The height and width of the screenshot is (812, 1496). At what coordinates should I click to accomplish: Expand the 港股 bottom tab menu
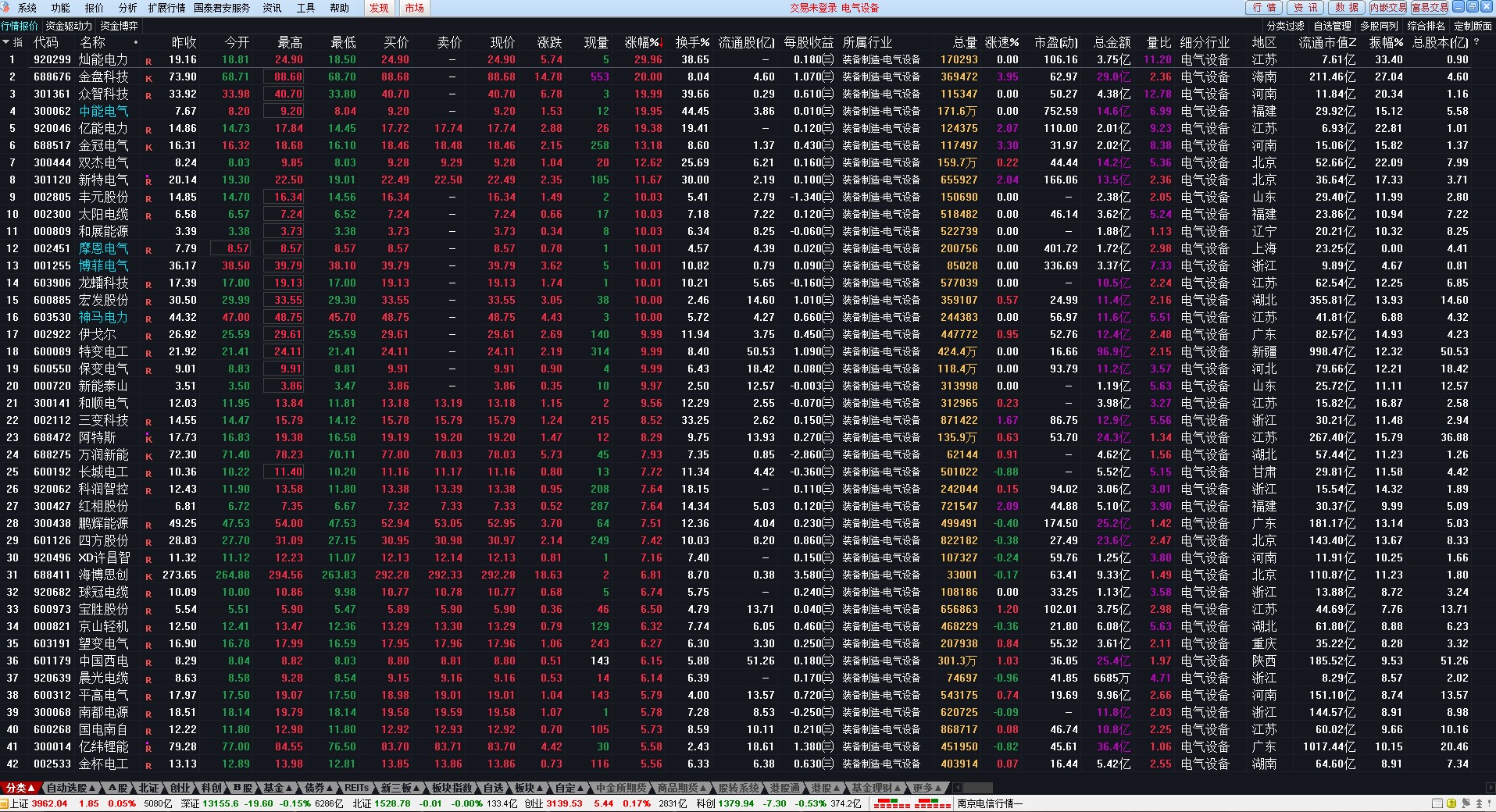click(837, 788)
